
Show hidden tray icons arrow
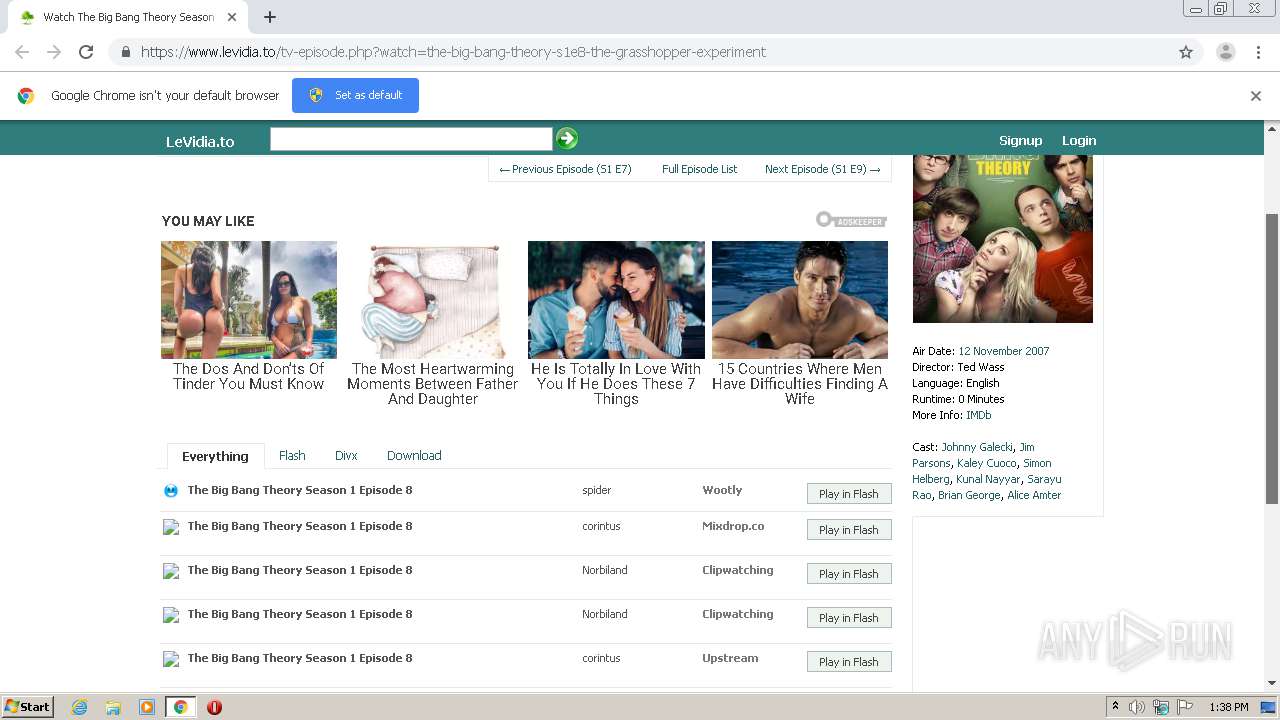[1115, 707]
